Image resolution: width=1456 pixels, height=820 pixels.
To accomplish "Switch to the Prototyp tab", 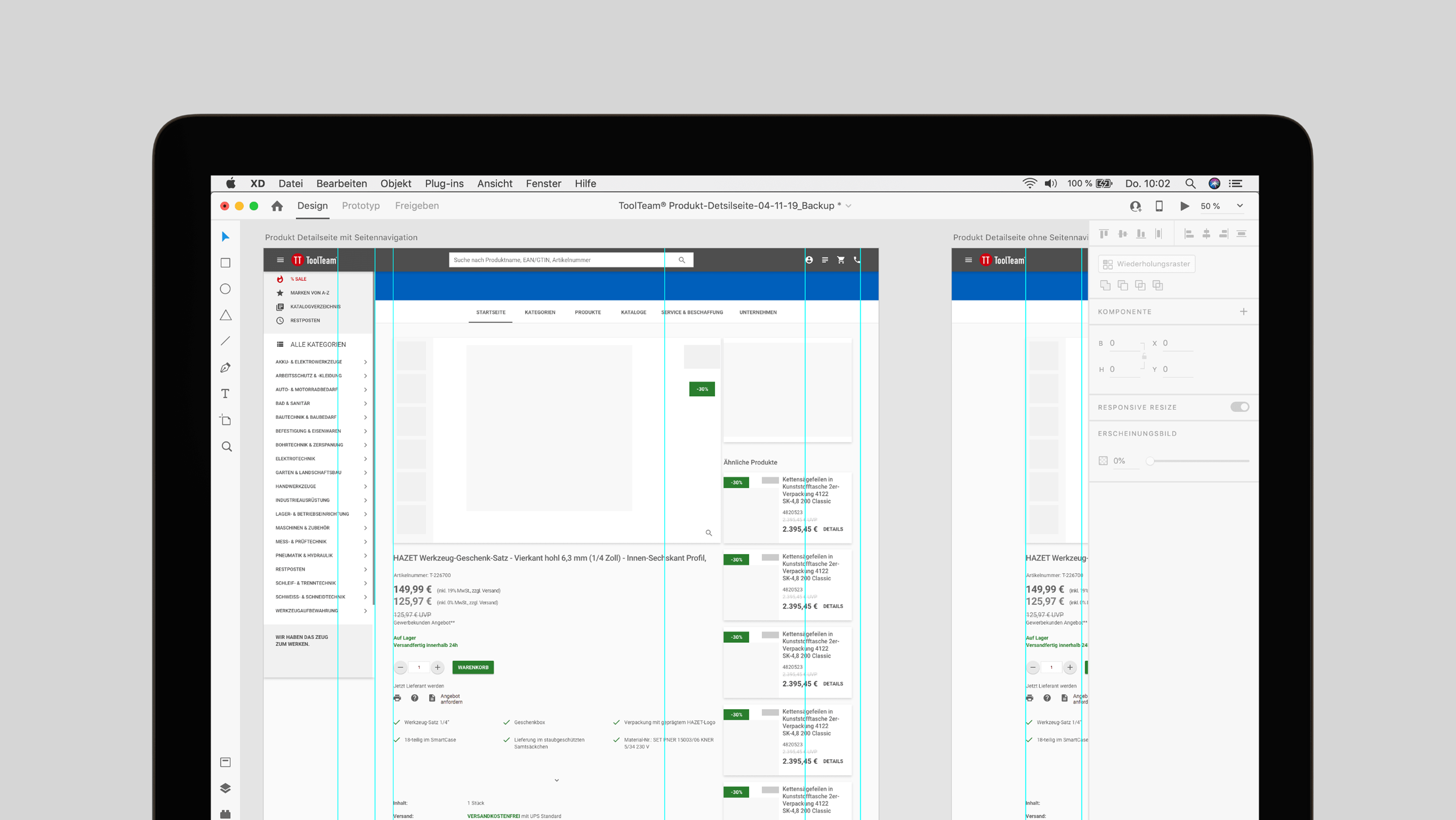I will coord(360,206).
